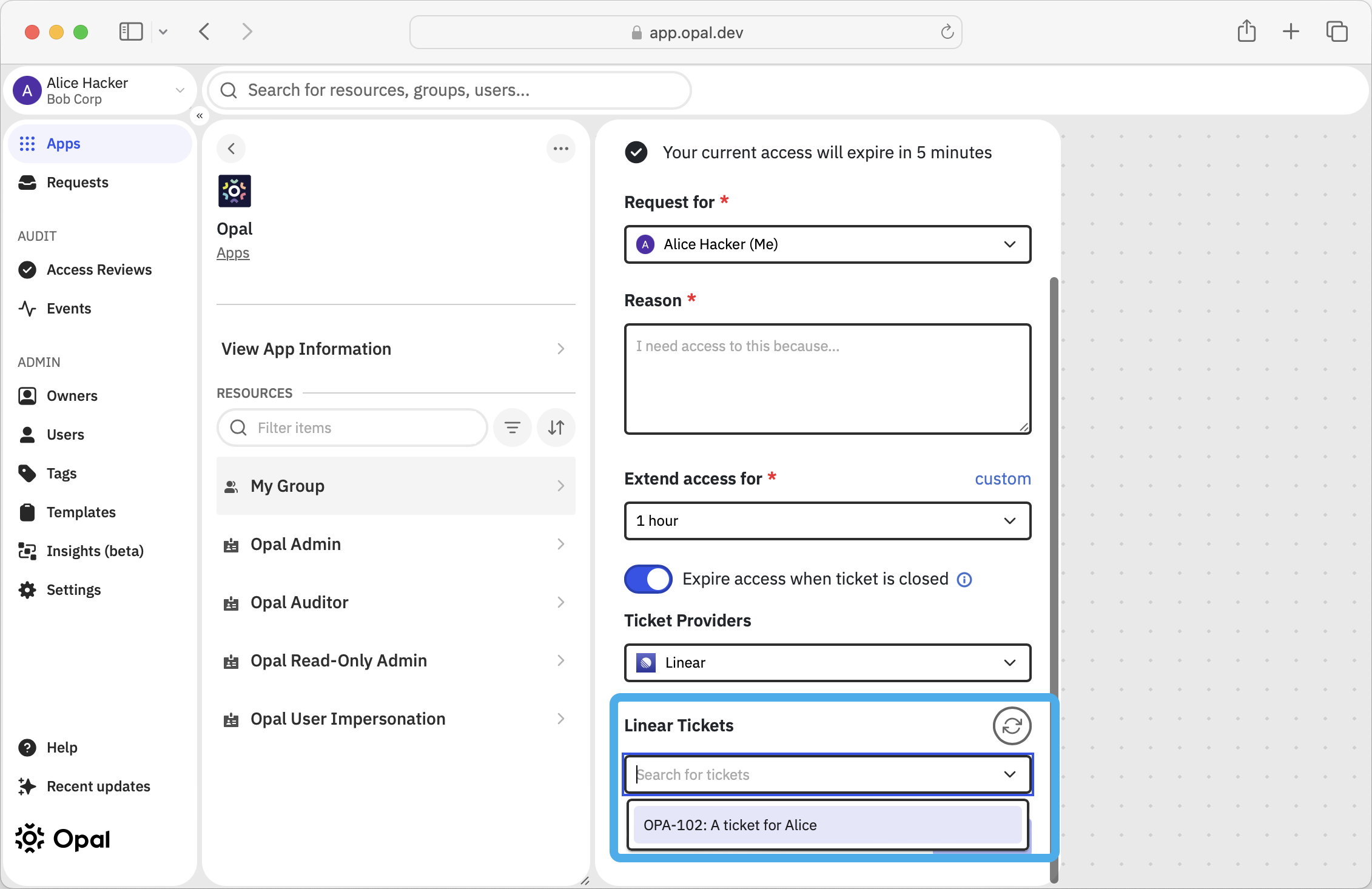
Task: Expand View App Information
Action: [395, 349]
